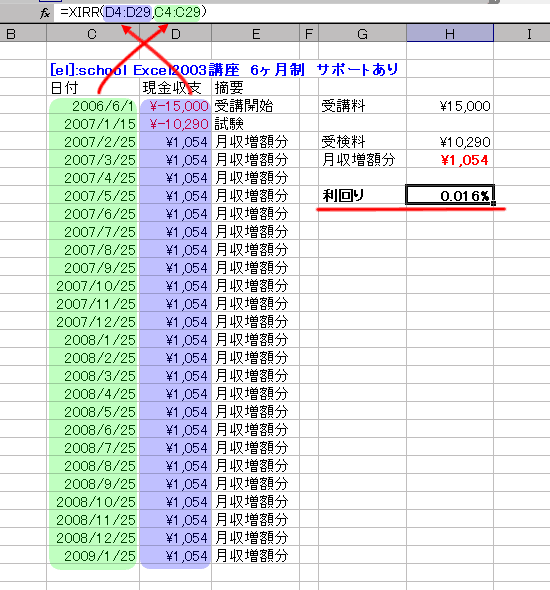Select date cell 2007/10/25
The image size is (550, 590).
[x=93, y=286]
